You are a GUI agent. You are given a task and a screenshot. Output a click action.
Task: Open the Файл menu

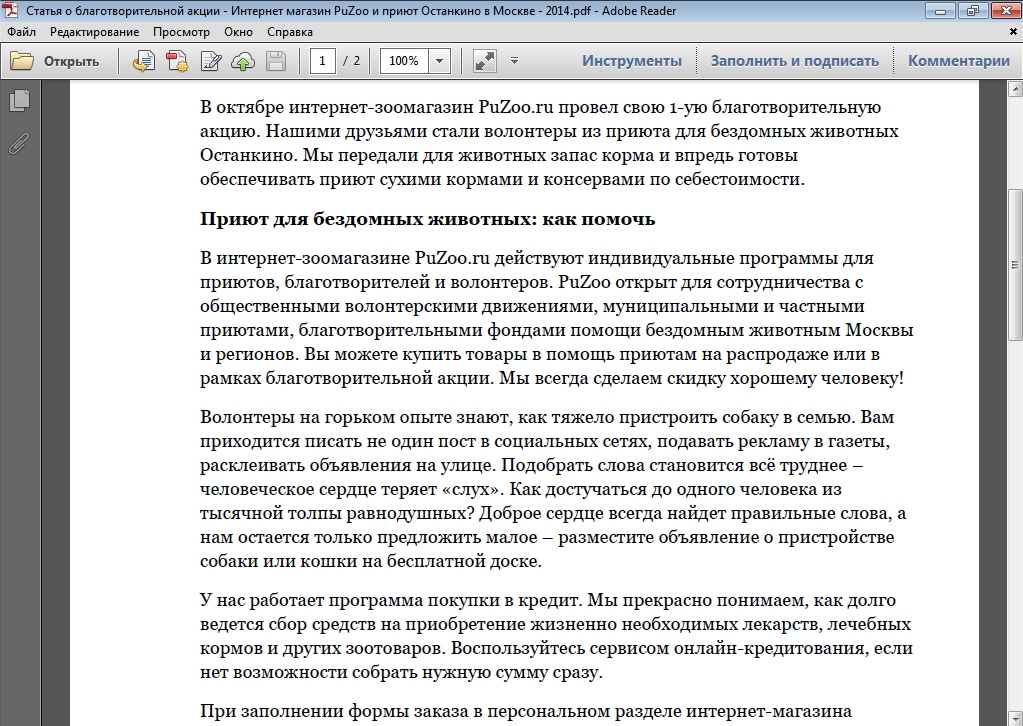22,32
